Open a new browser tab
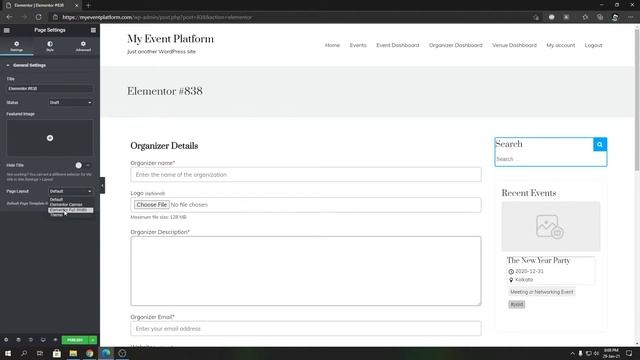 point(88,5)
